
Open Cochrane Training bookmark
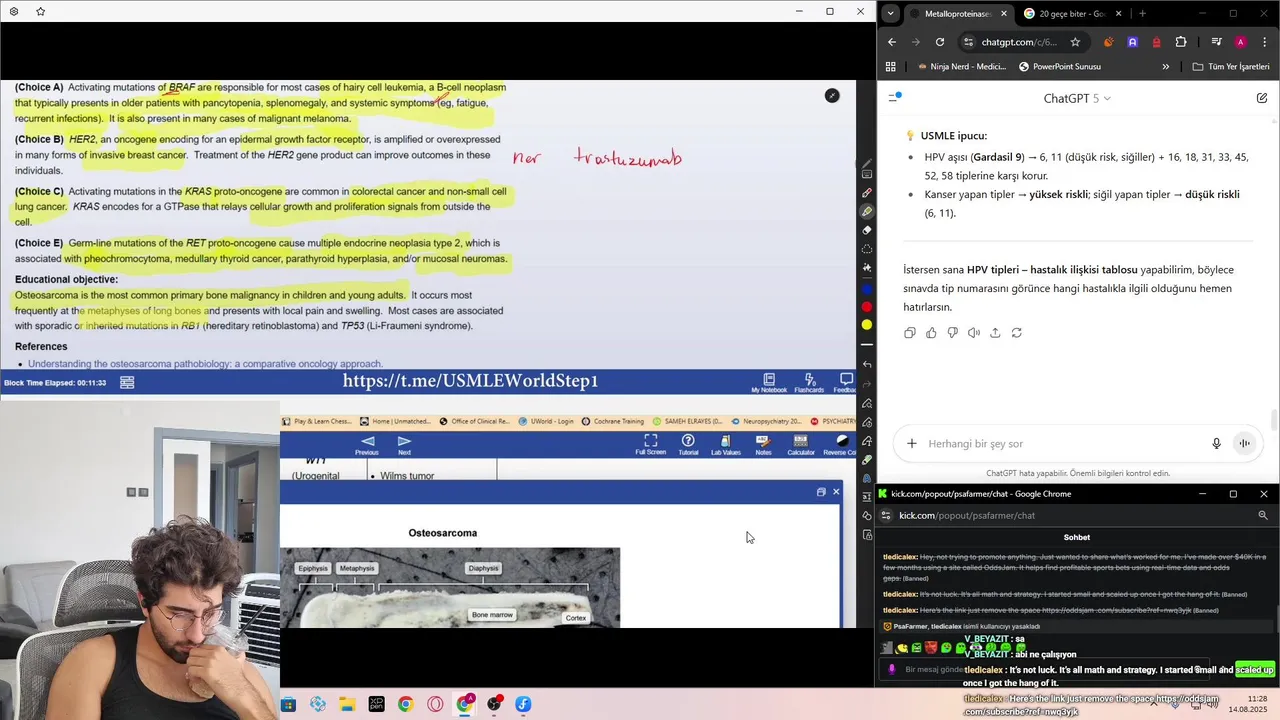[612, 422]
